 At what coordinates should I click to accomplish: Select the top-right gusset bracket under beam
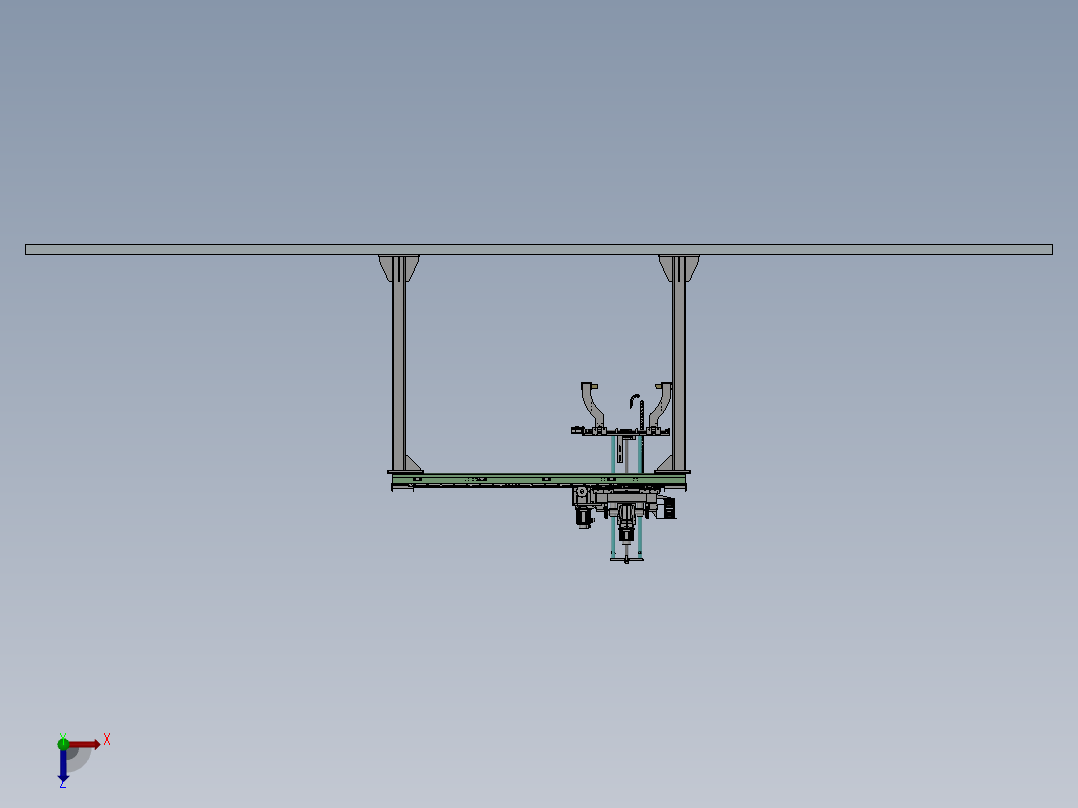679,267
